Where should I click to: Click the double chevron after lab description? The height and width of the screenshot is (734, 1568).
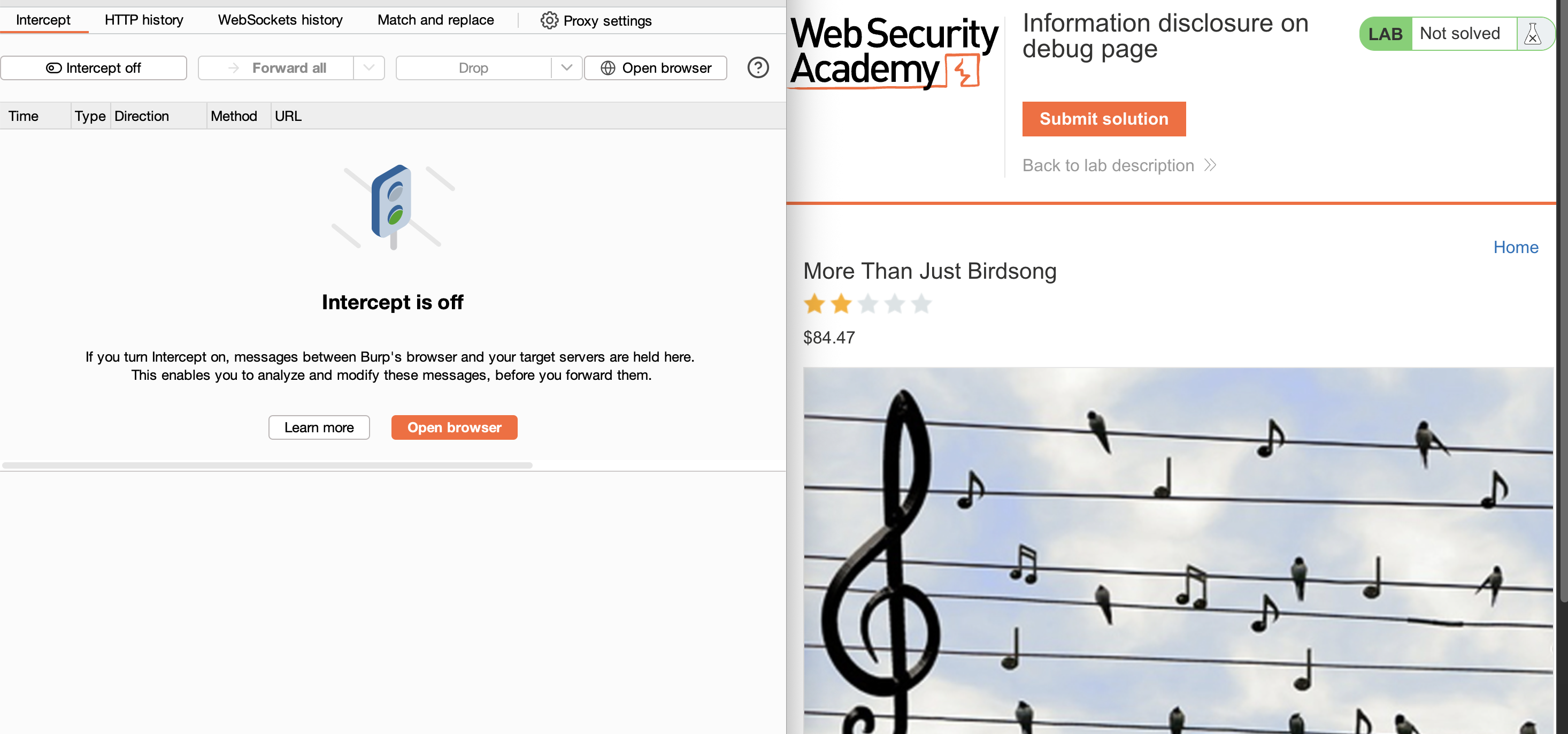(x=1210, y=165)
